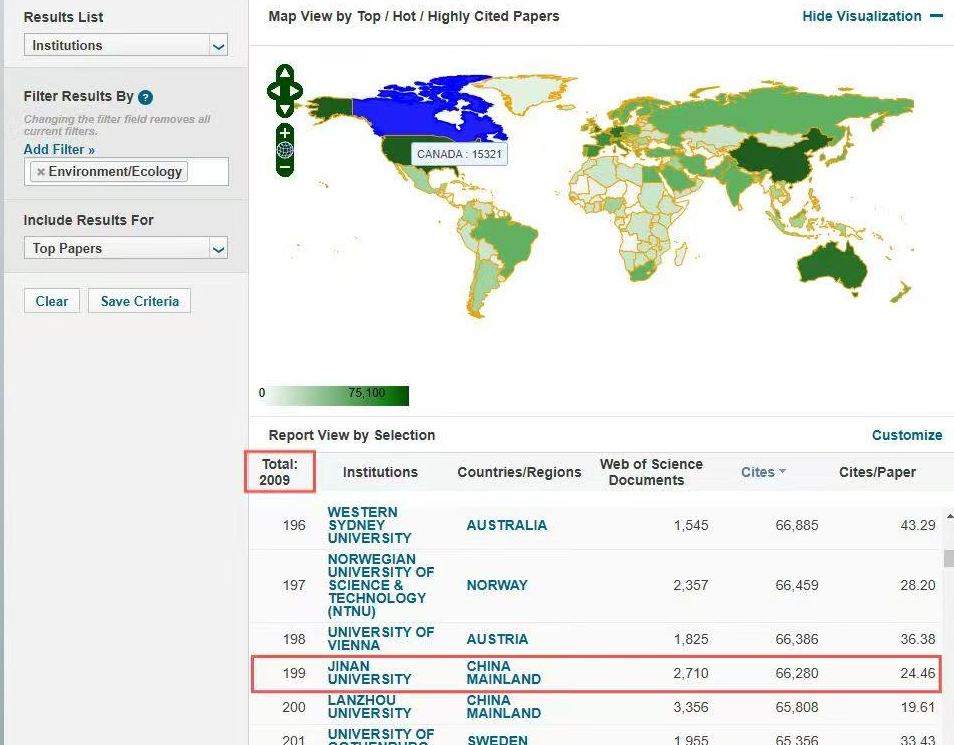Click the Cites/Paper column header

(x=877, y=472)
